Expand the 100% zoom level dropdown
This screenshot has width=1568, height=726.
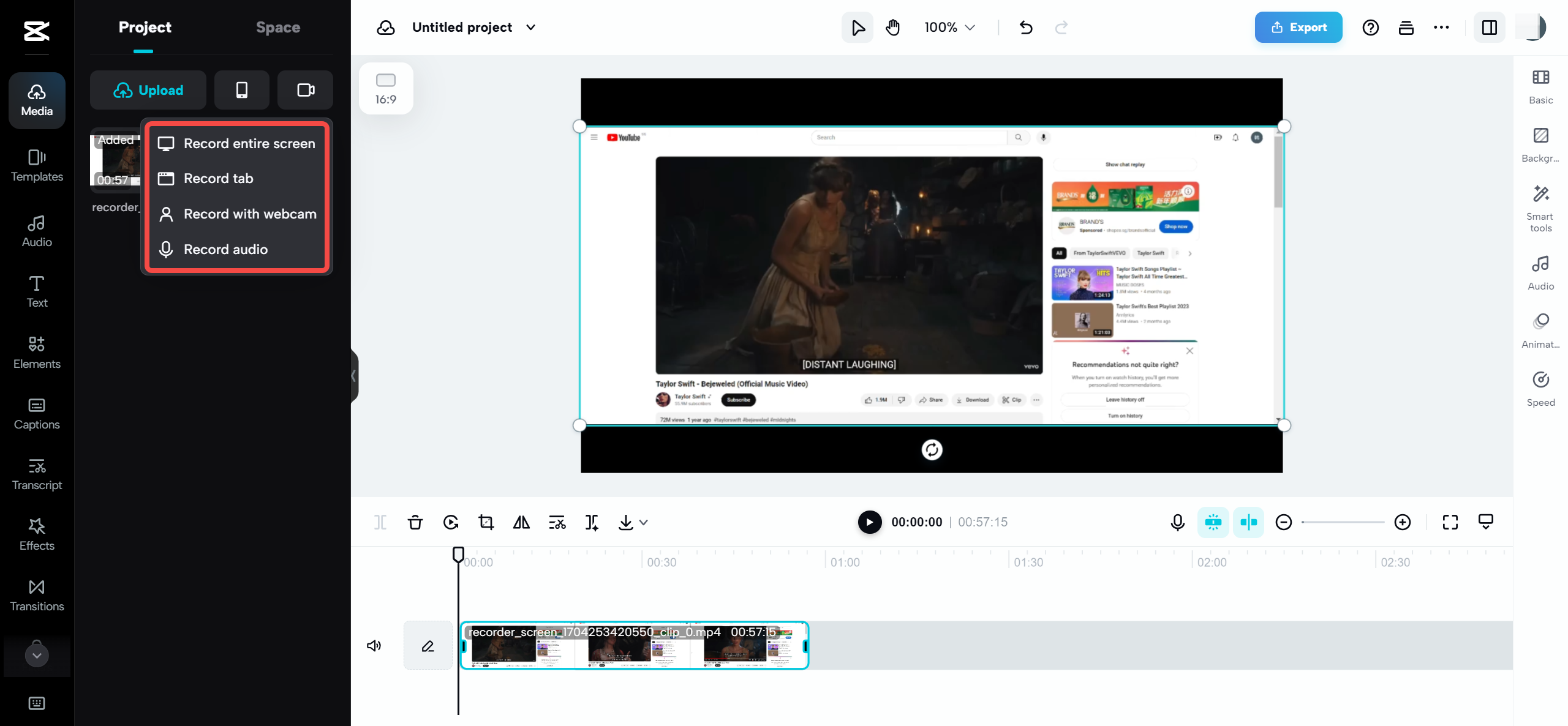(x=970, y=27)
